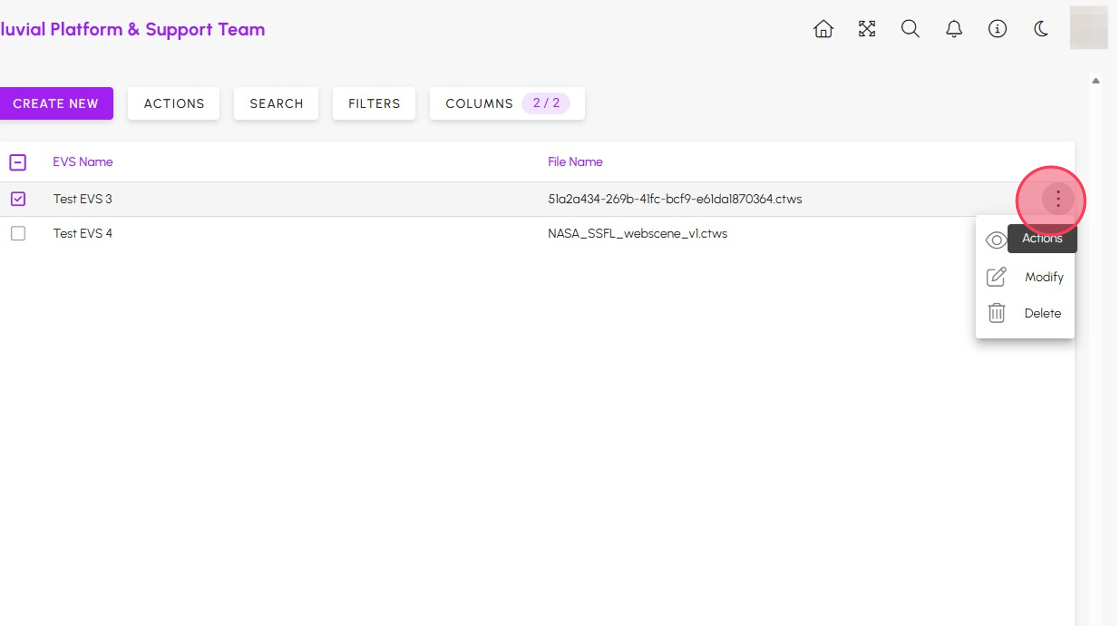Sort by the File Name column header

[575, 162]
